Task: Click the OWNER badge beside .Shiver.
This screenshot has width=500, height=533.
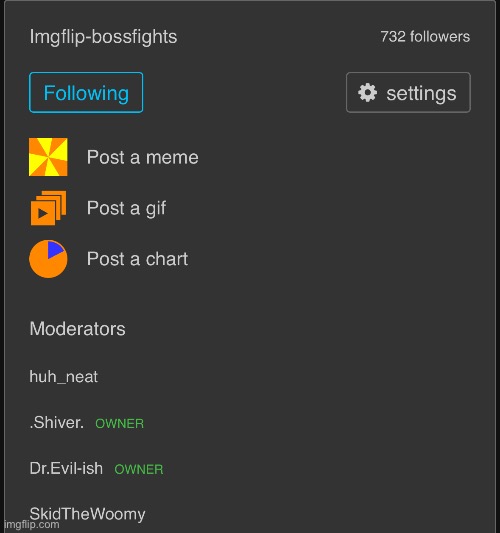Action: coord(120,424)
